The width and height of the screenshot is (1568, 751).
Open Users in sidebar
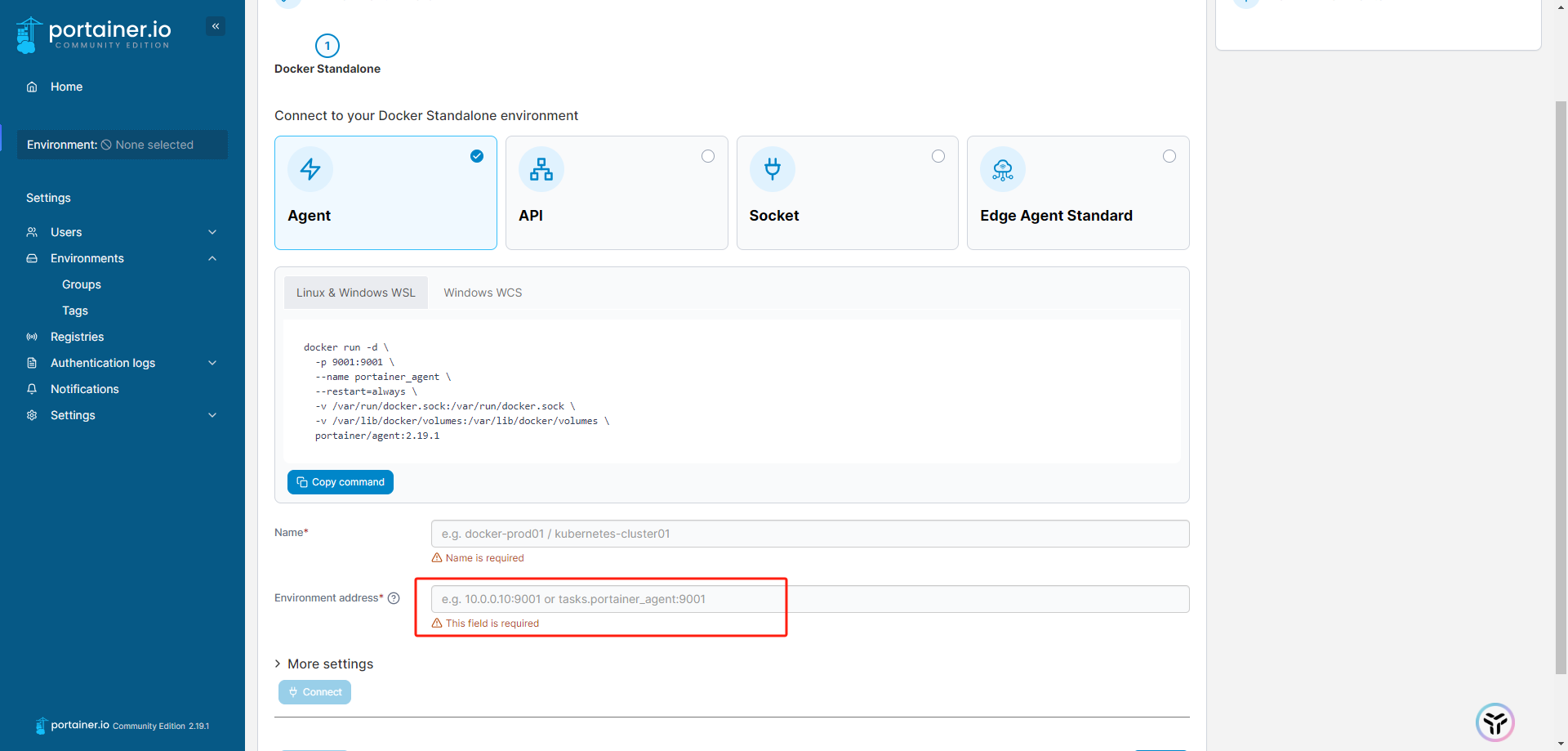(66, 232)
